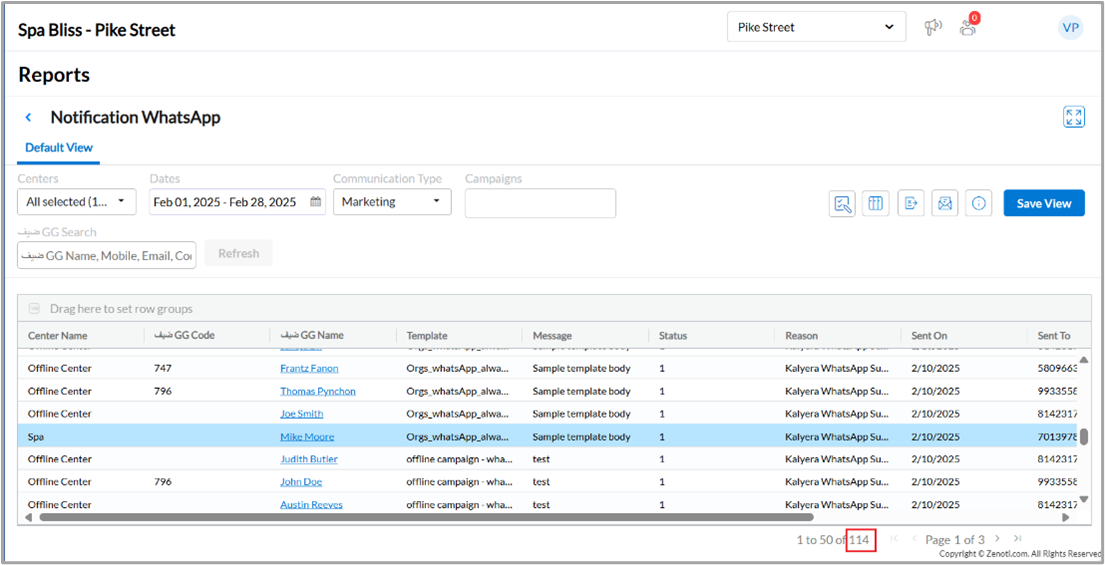1105x565 pixels.
Task: Click scroll left arrow of table
Action: click(x=28, y=517)
